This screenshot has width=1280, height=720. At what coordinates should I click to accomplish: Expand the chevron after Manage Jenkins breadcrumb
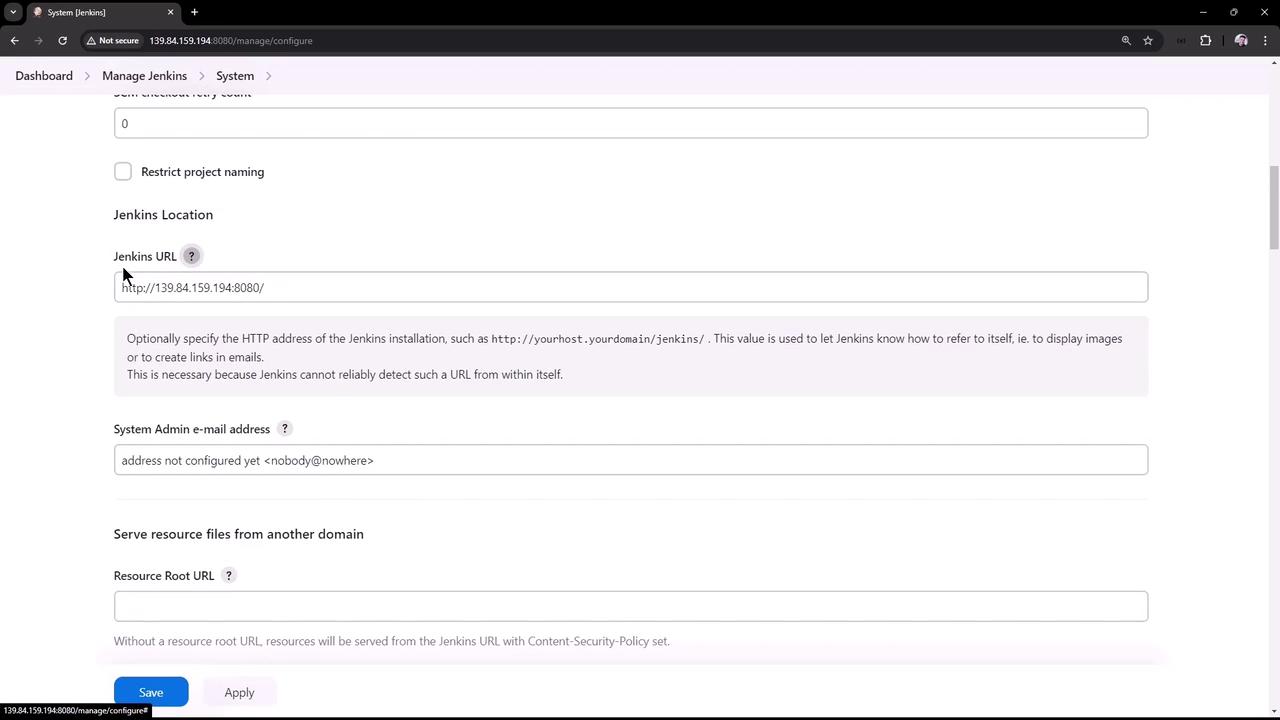point(201,76)
